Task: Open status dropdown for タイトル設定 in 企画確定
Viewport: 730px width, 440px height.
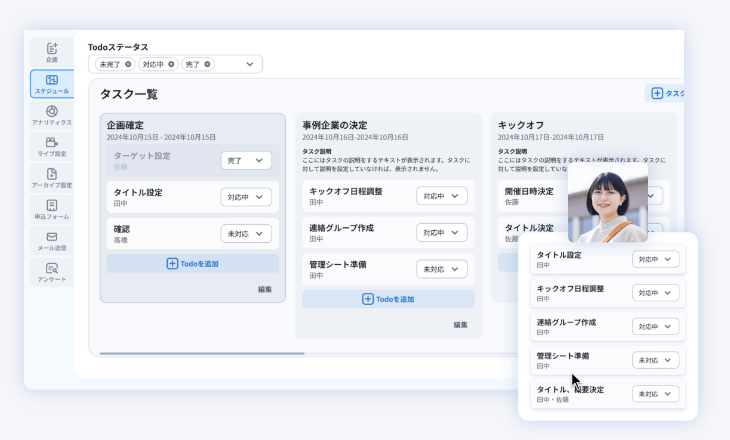Action: [246, 197]
